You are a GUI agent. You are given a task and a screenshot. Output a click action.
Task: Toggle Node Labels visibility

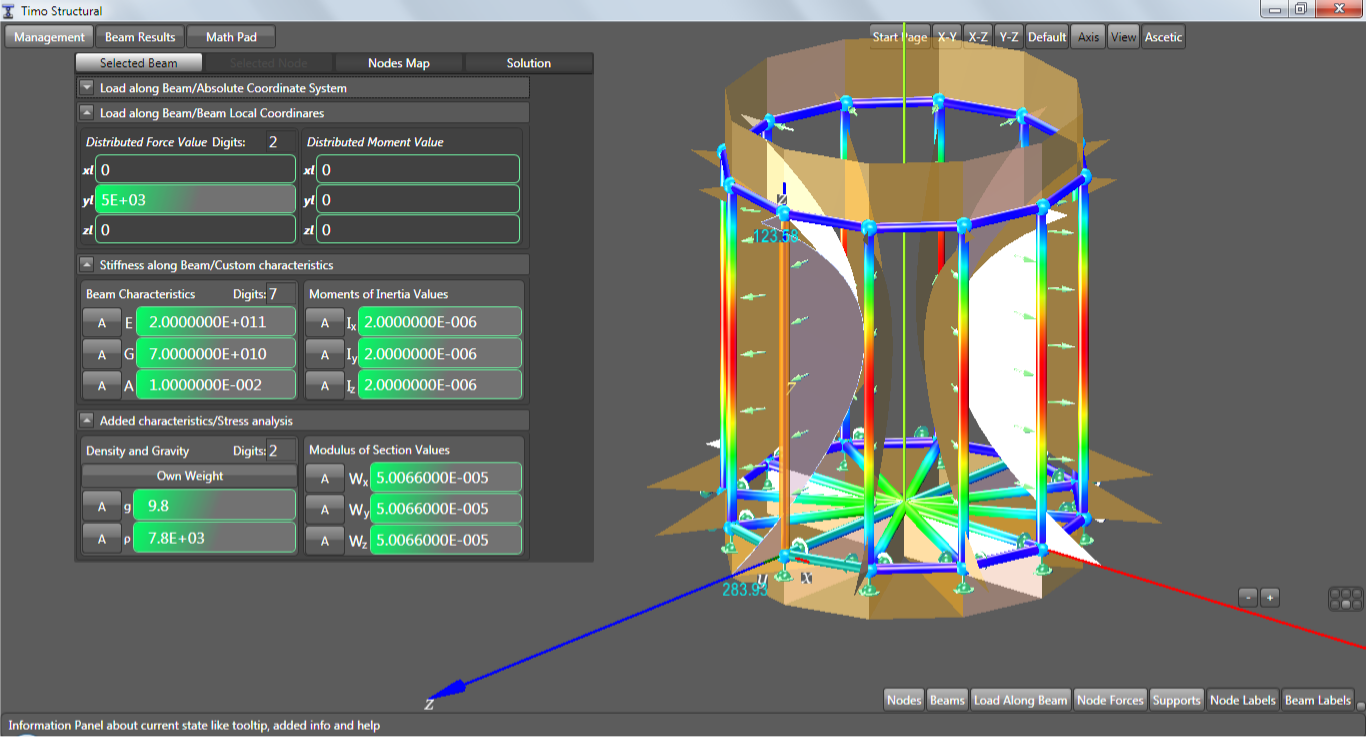point(1242,699)
